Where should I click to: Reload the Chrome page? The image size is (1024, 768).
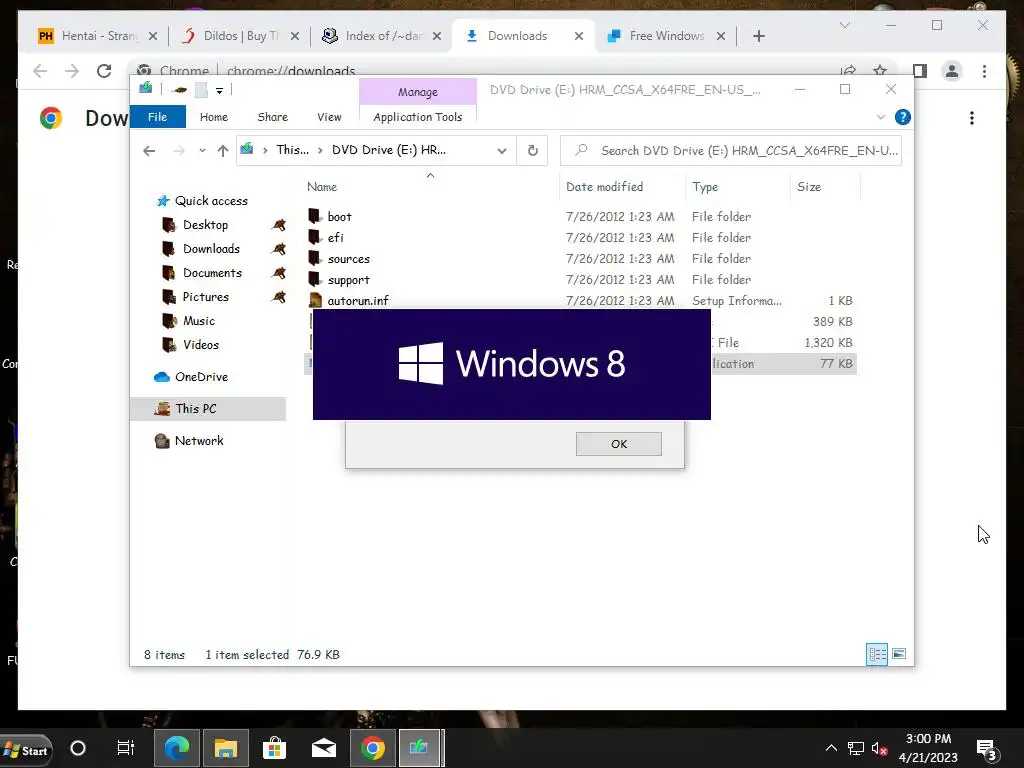pyautogui.click(x=104, y=71)
